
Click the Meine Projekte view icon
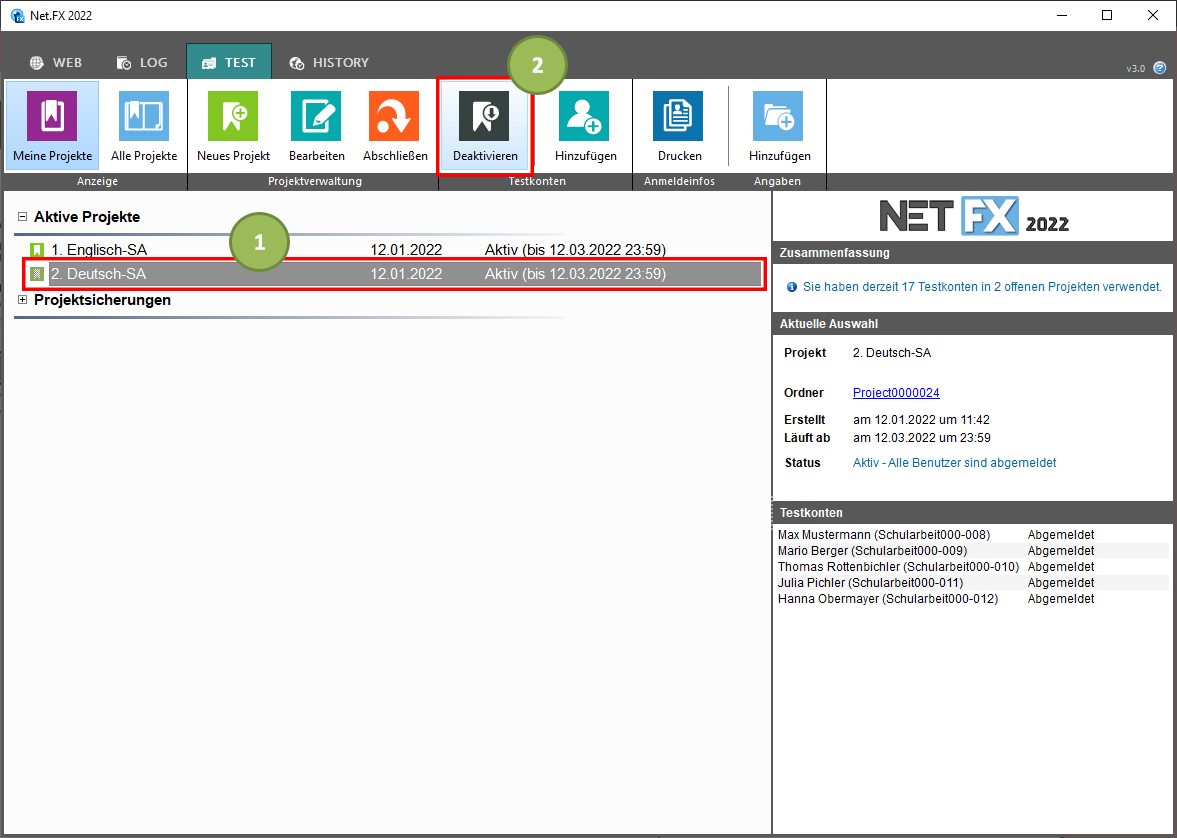click(52, 116)
